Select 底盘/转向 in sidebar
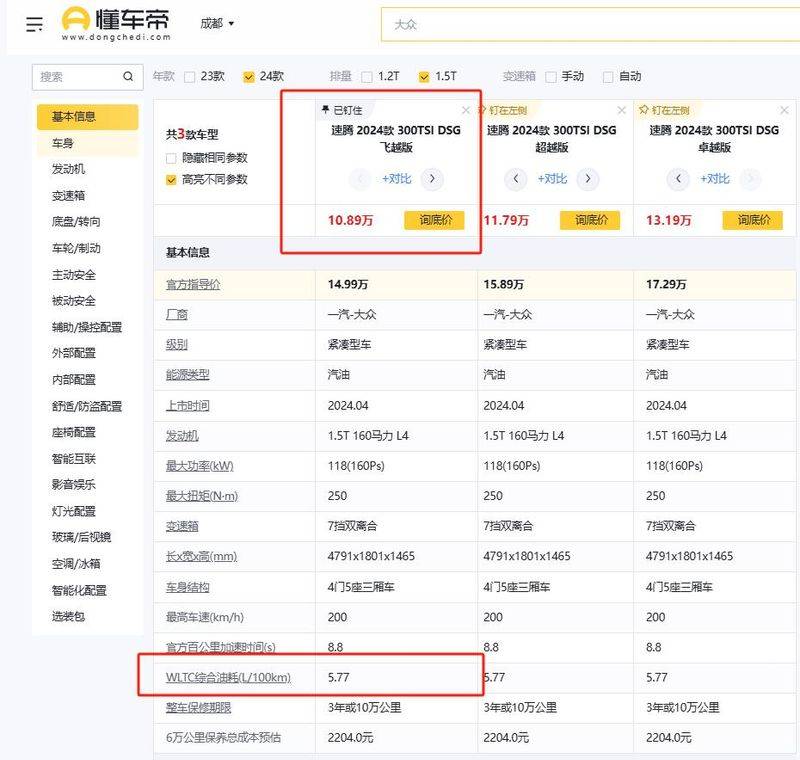The height and width of the screenshot is (760, 800). coord(76,221)
